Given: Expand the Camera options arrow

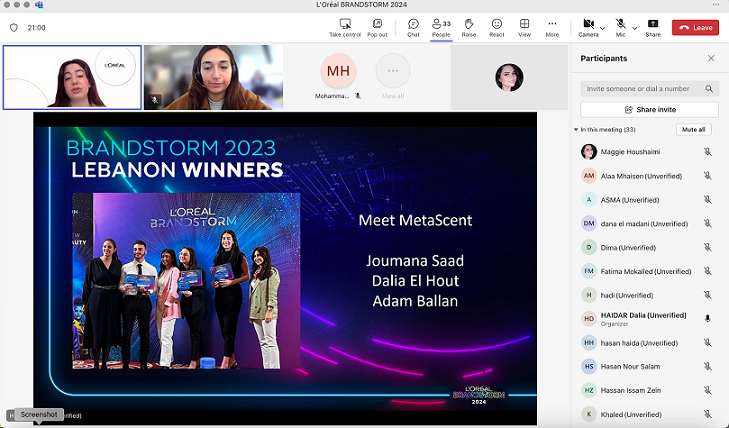Looking at the screenshot, I should point(603,28).
